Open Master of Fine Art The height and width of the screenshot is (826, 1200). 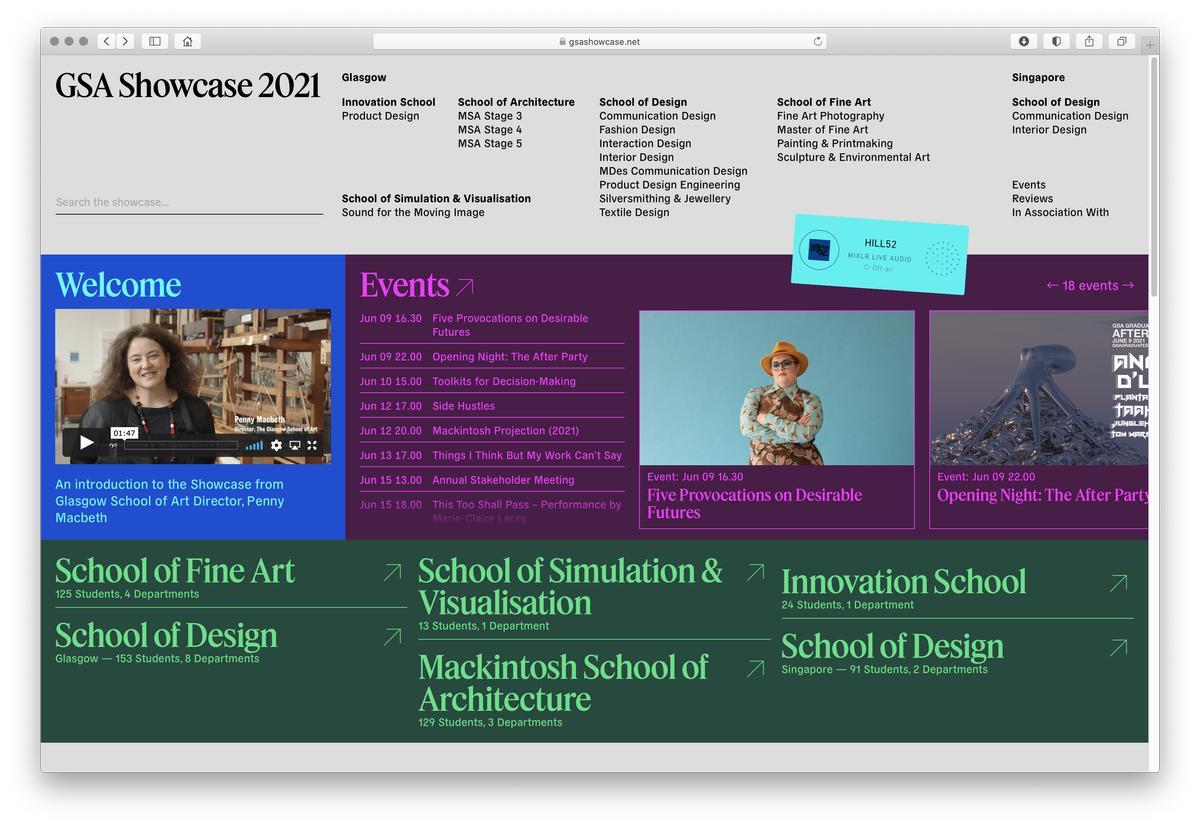(822, 130)
